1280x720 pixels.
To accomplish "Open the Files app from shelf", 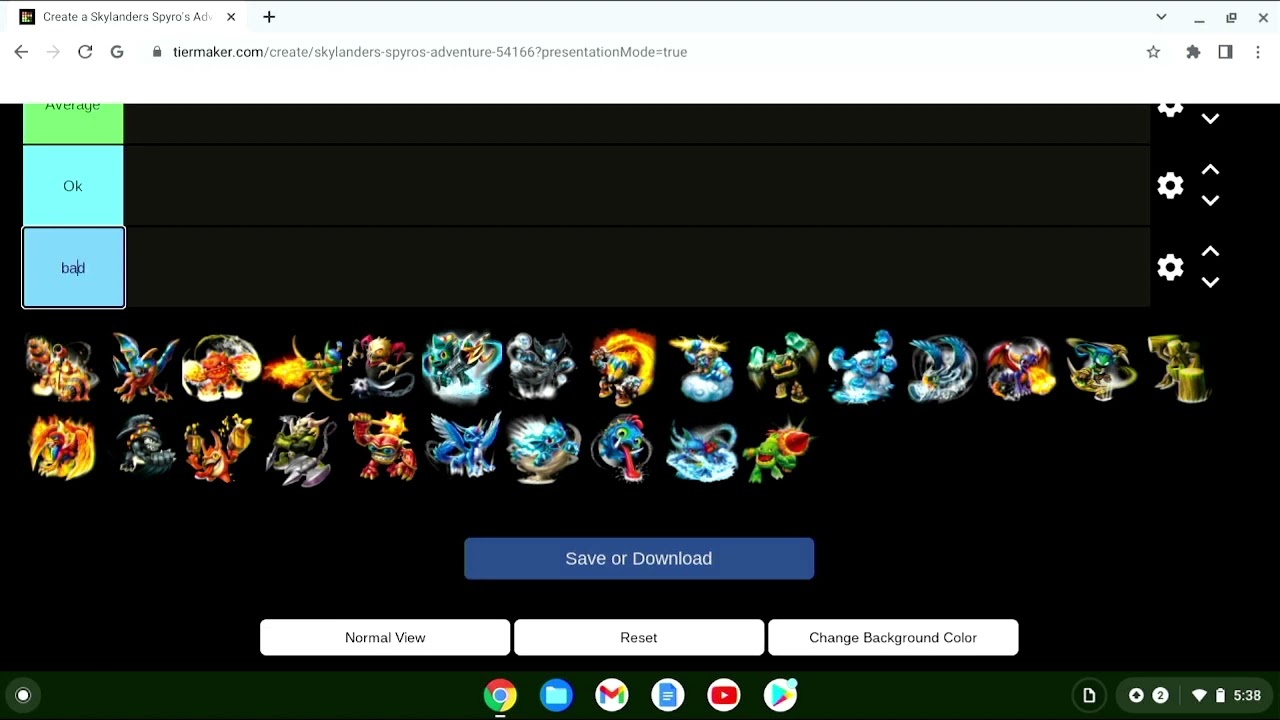I will point(556,695).
